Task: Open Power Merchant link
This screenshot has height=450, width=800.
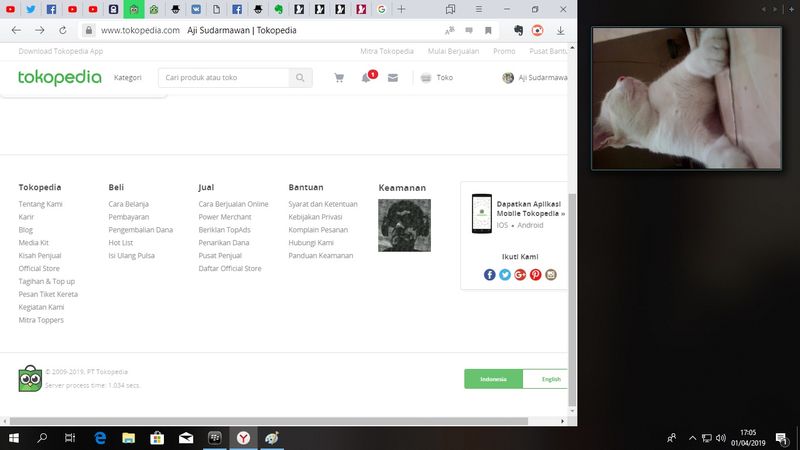Action: (225, 217)
